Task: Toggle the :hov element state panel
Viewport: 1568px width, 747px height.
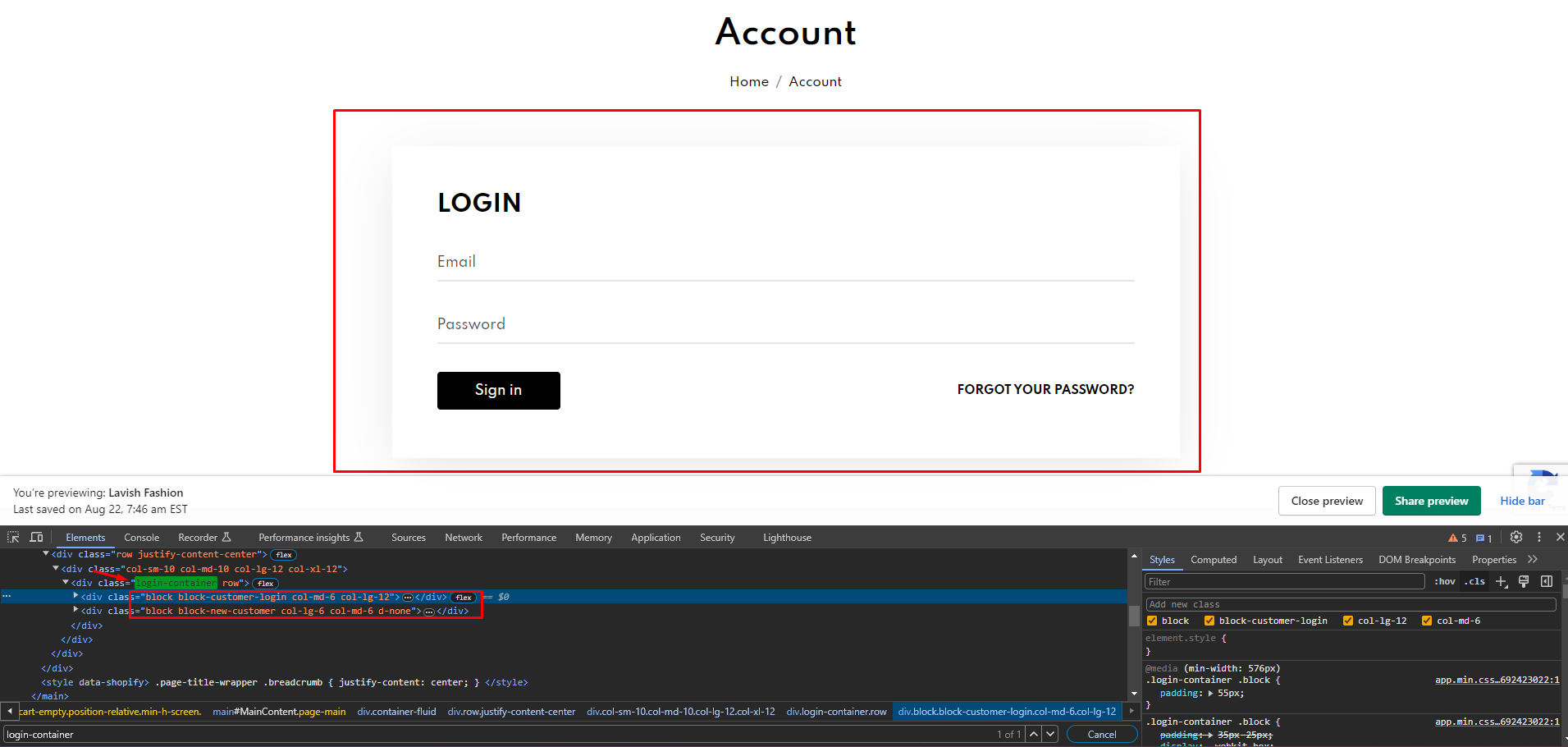Action: [x=1445, y=581]
